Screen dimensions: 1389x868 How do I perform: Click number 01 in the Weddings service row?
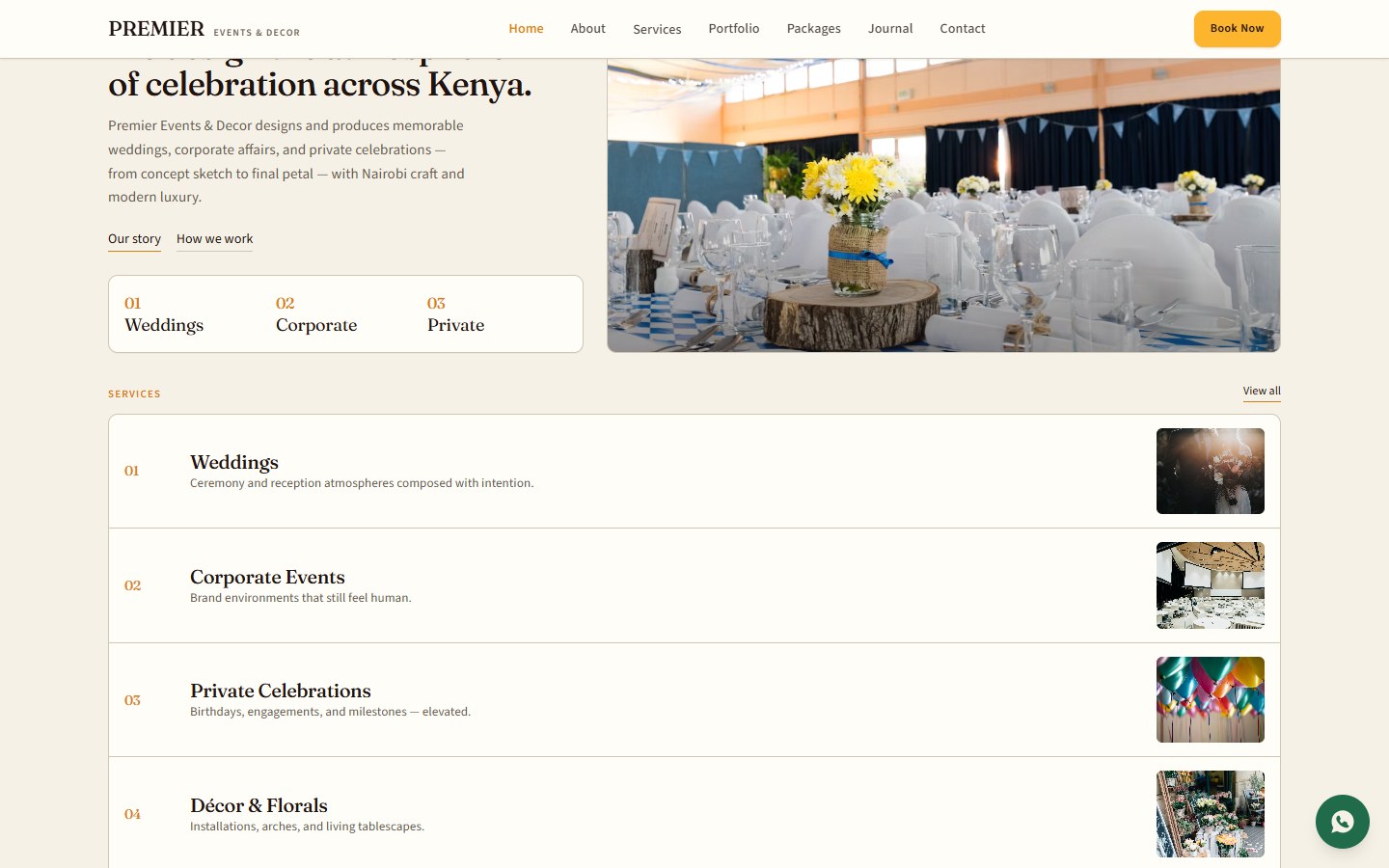tap(132, 471)
